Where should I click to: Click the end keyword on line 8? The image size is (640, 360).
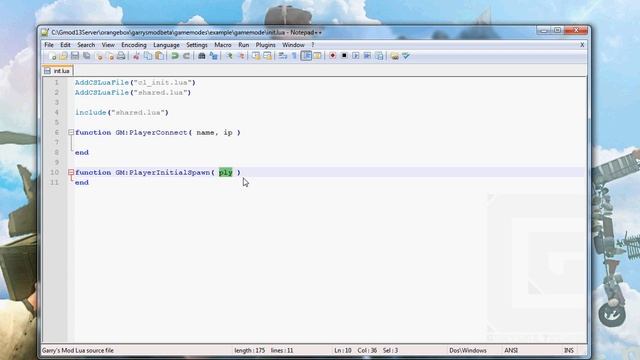(x=82, y=152)
